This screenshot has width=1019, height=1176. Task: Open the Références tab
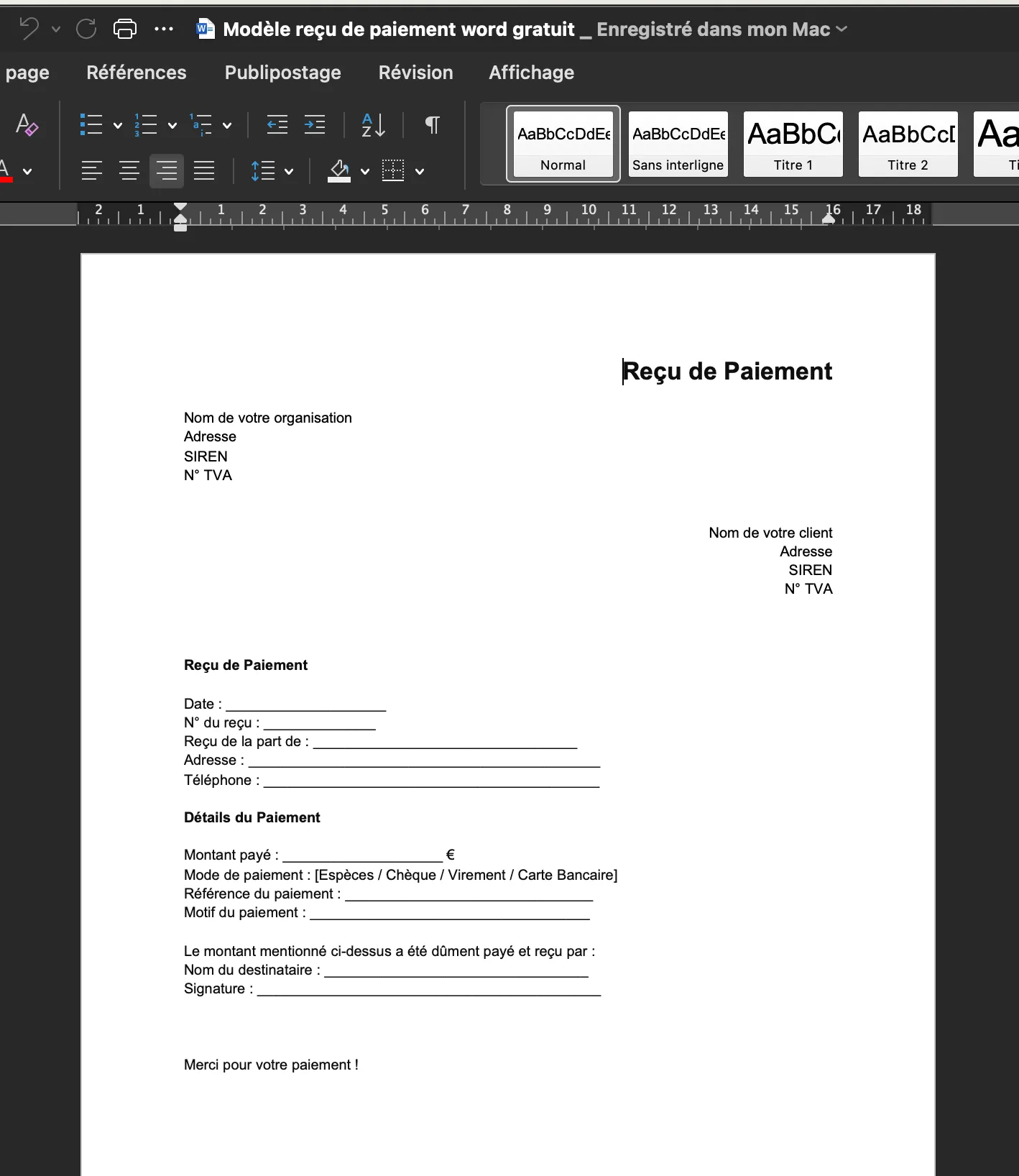[x=137, y=73]
